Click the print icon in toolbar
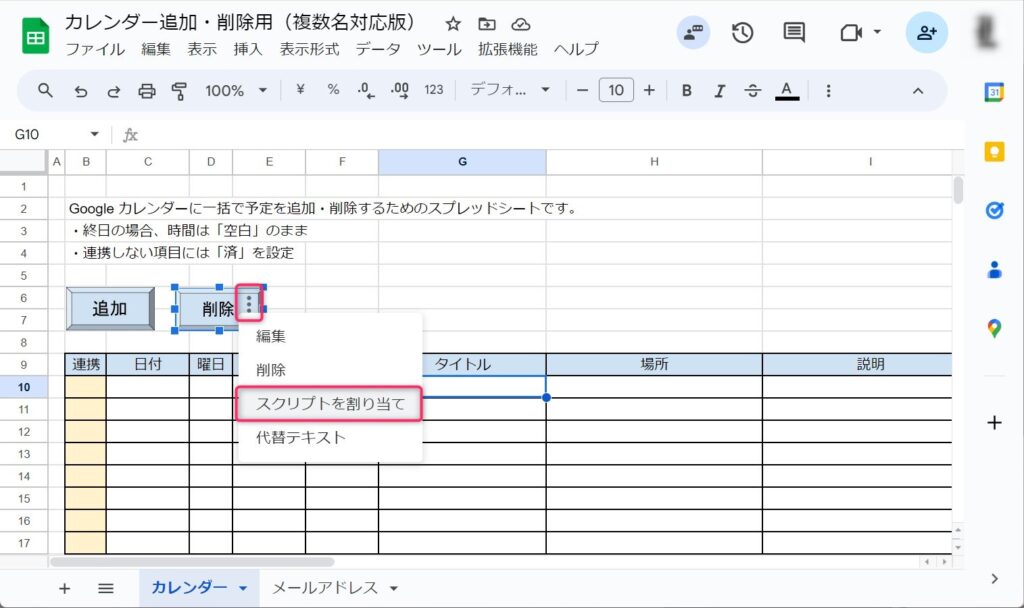The height and width of the screenshot is (608, 1024). (x=147, y=91)
